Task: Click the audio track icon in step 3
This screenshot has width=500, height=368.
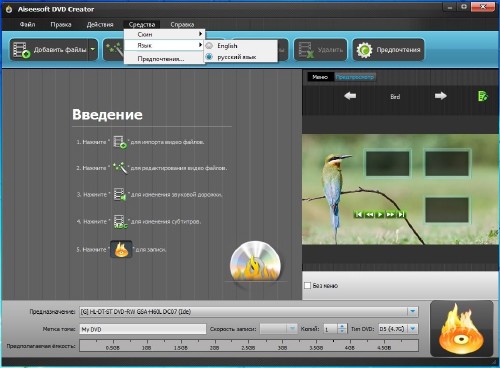Action: click(120, 194)
